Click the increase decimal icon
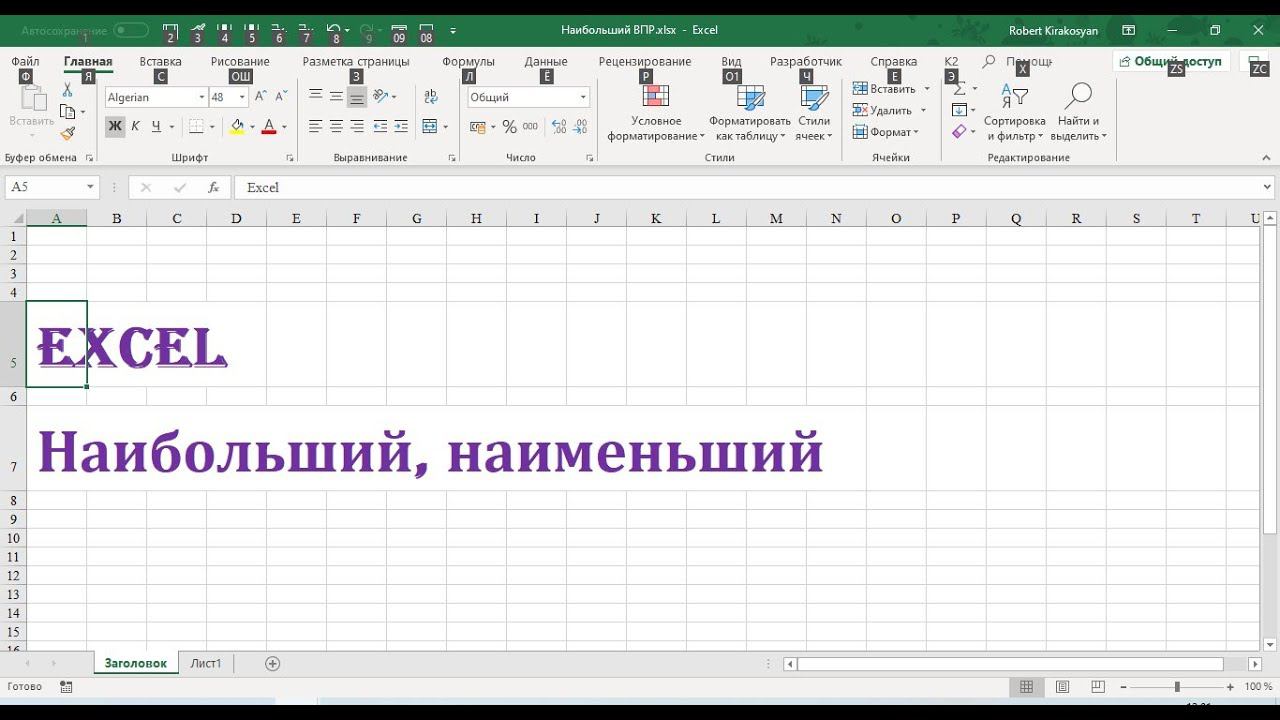The width and height of the screenshot is (1280, 720). pyautogui.click(x=559, y=127)
